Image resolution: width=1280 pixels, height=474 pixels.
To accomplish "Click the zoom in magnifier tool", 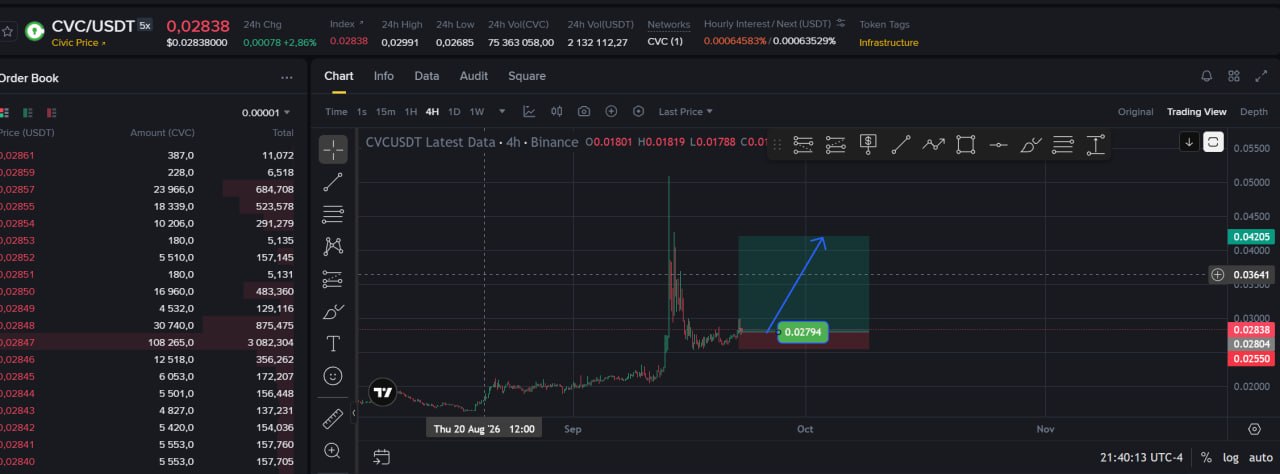I will click(333, 451).
